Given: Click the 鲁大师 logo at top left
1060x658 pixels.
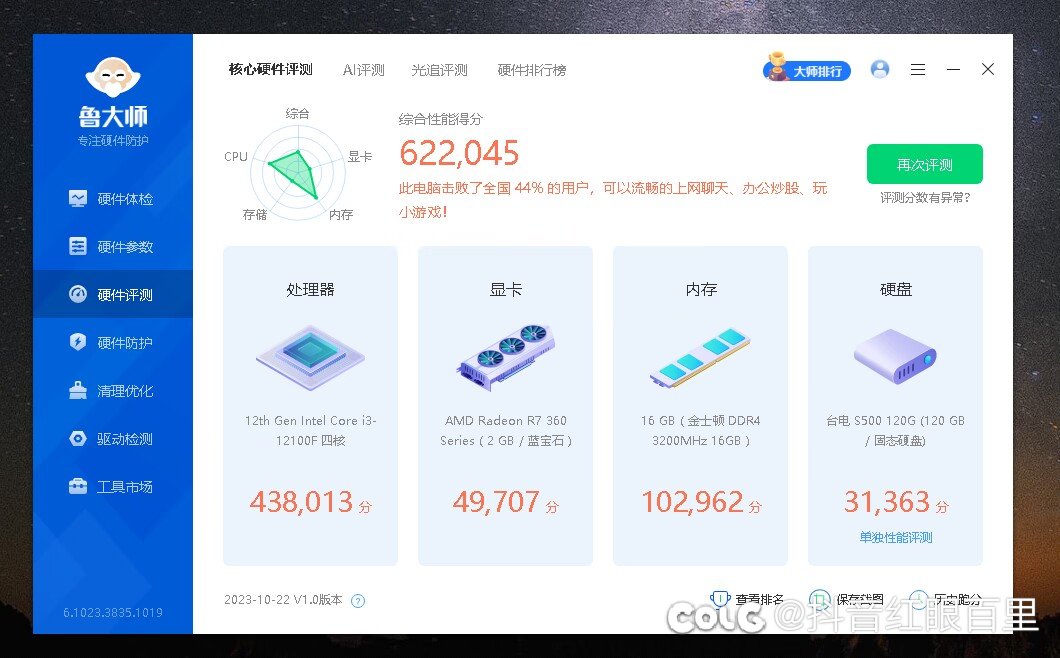Looking at the screenshot, I should [x=113, y=100].
